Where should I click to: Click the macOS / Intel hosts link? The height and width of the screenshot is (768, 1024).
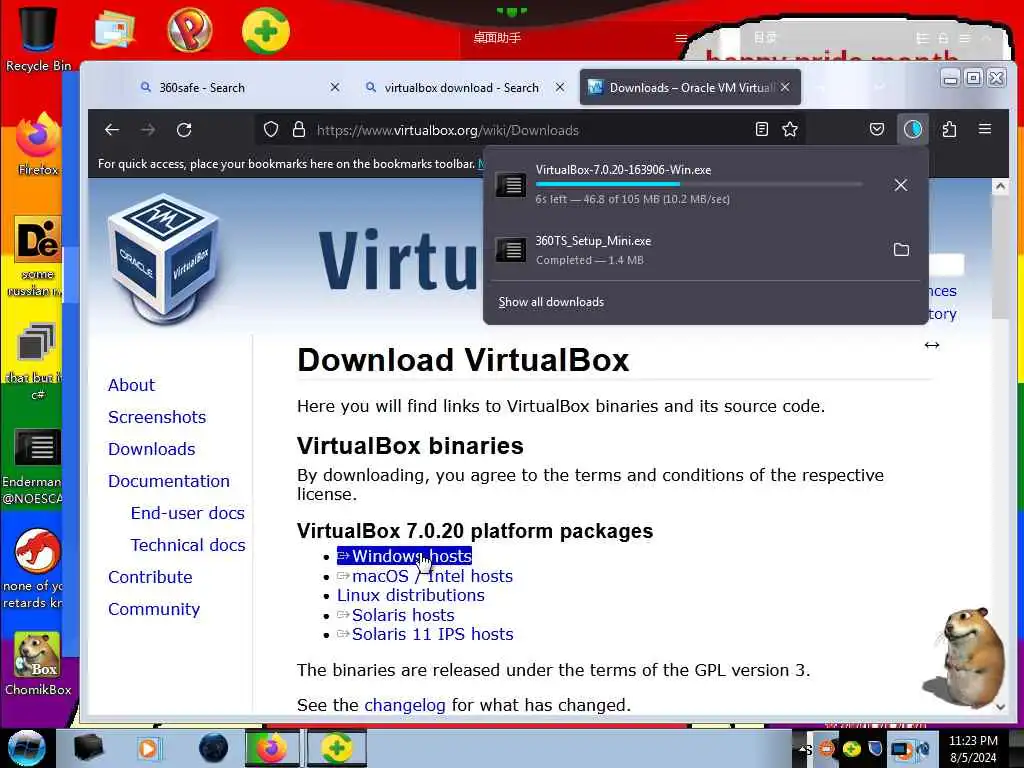tap(425, 576)
